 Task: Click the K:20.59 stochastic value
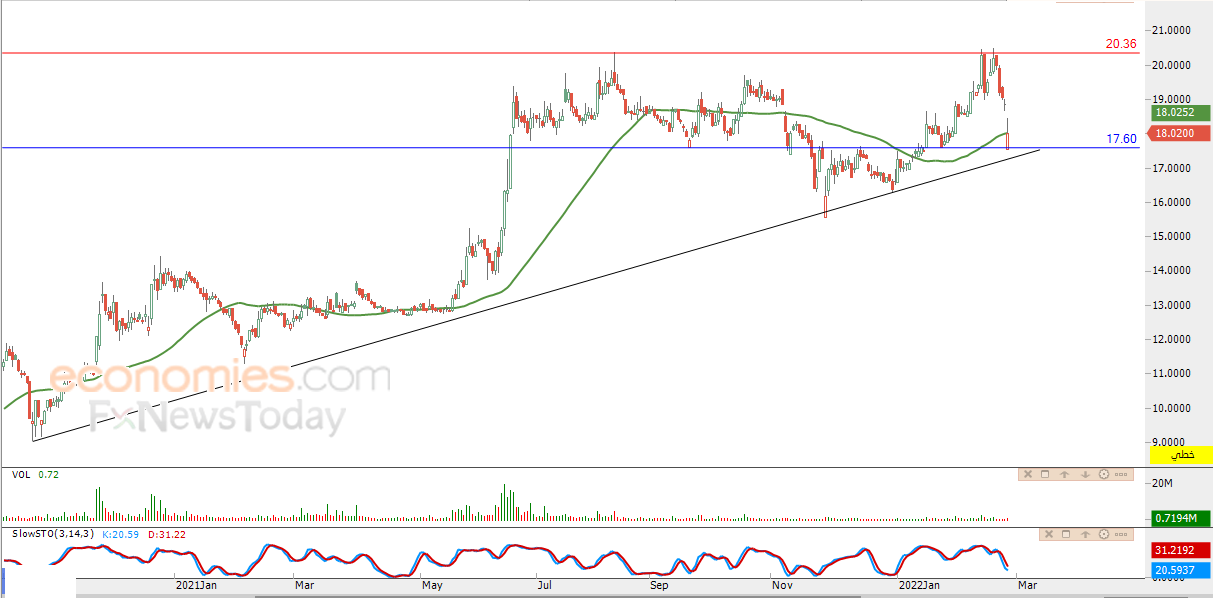[121, 534]
